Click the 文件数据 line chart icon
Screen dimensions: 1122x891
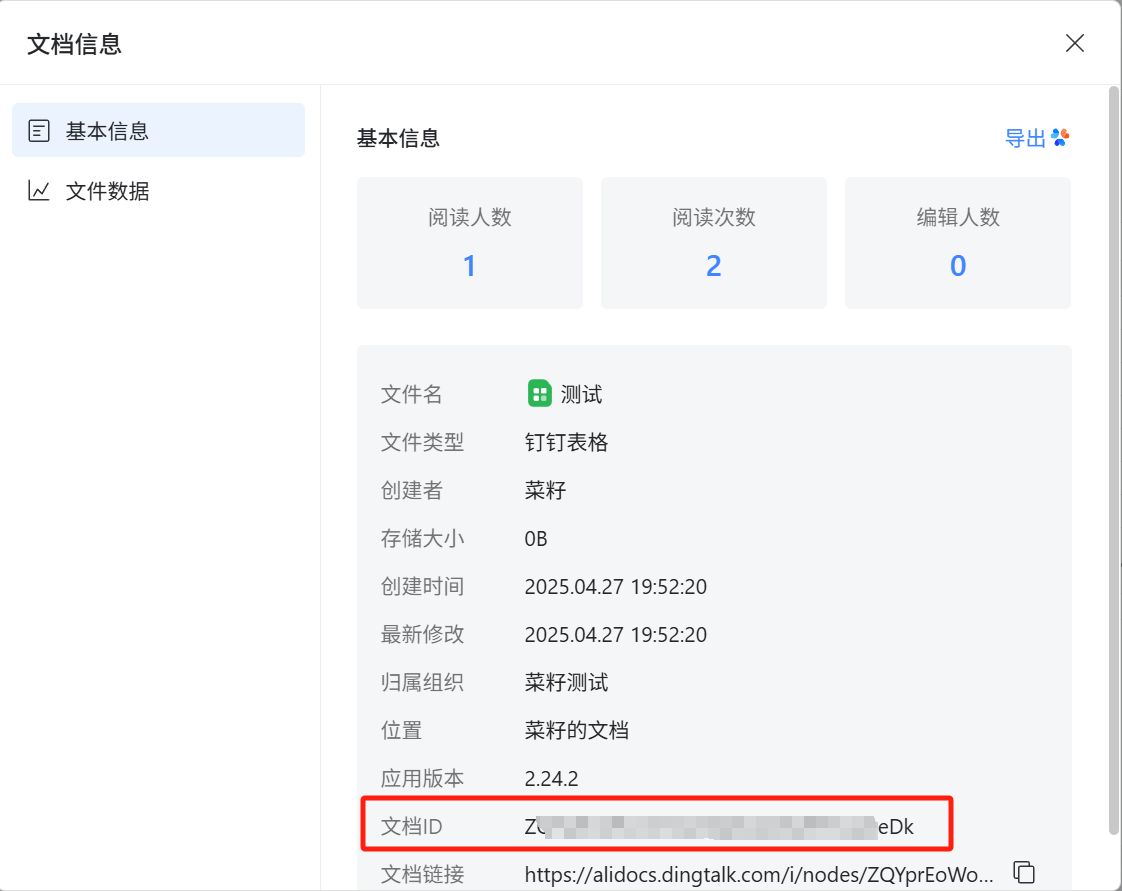(39, 190)
